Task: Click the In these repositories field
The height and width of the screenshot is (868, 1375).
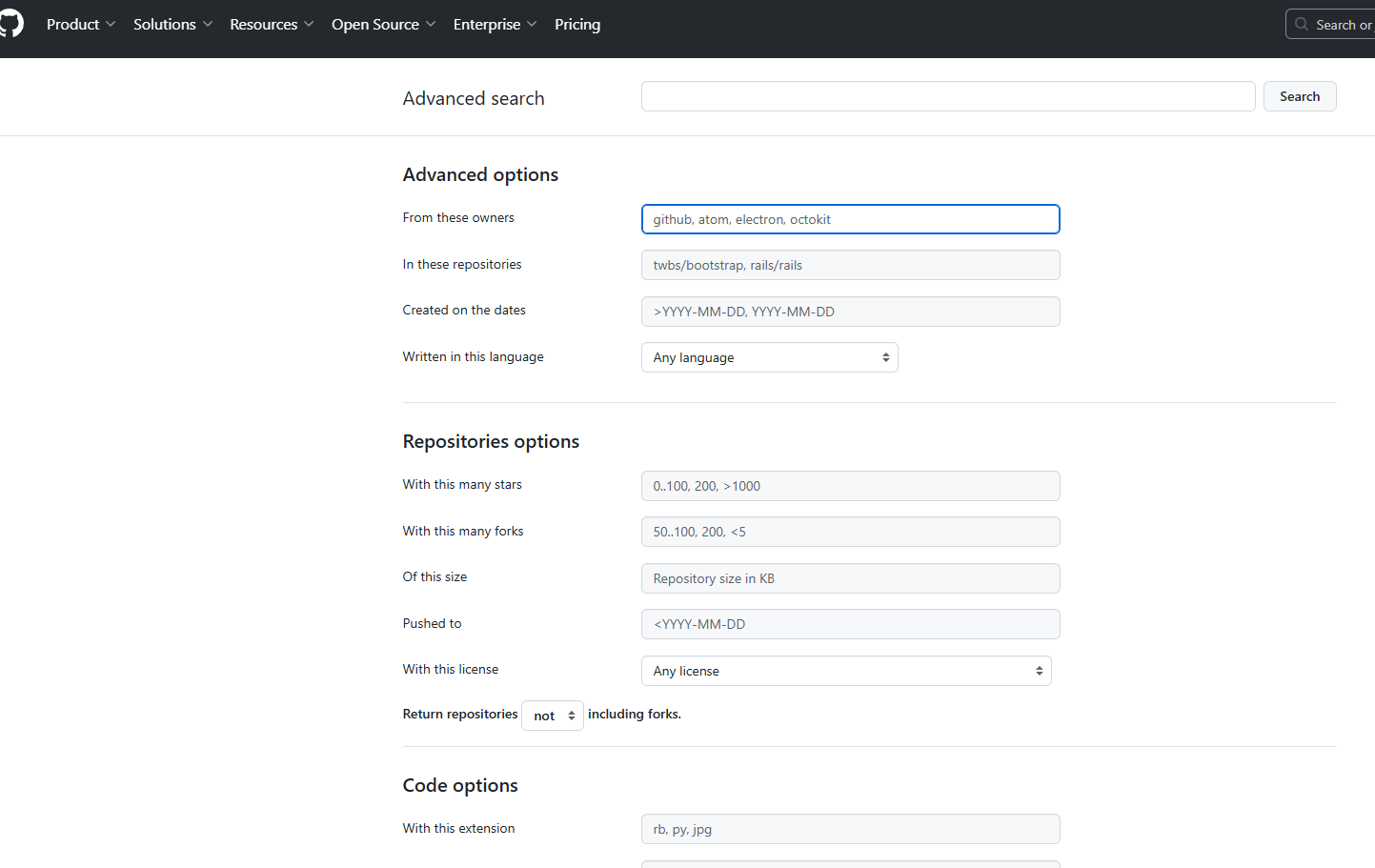Action: [850, 265]
